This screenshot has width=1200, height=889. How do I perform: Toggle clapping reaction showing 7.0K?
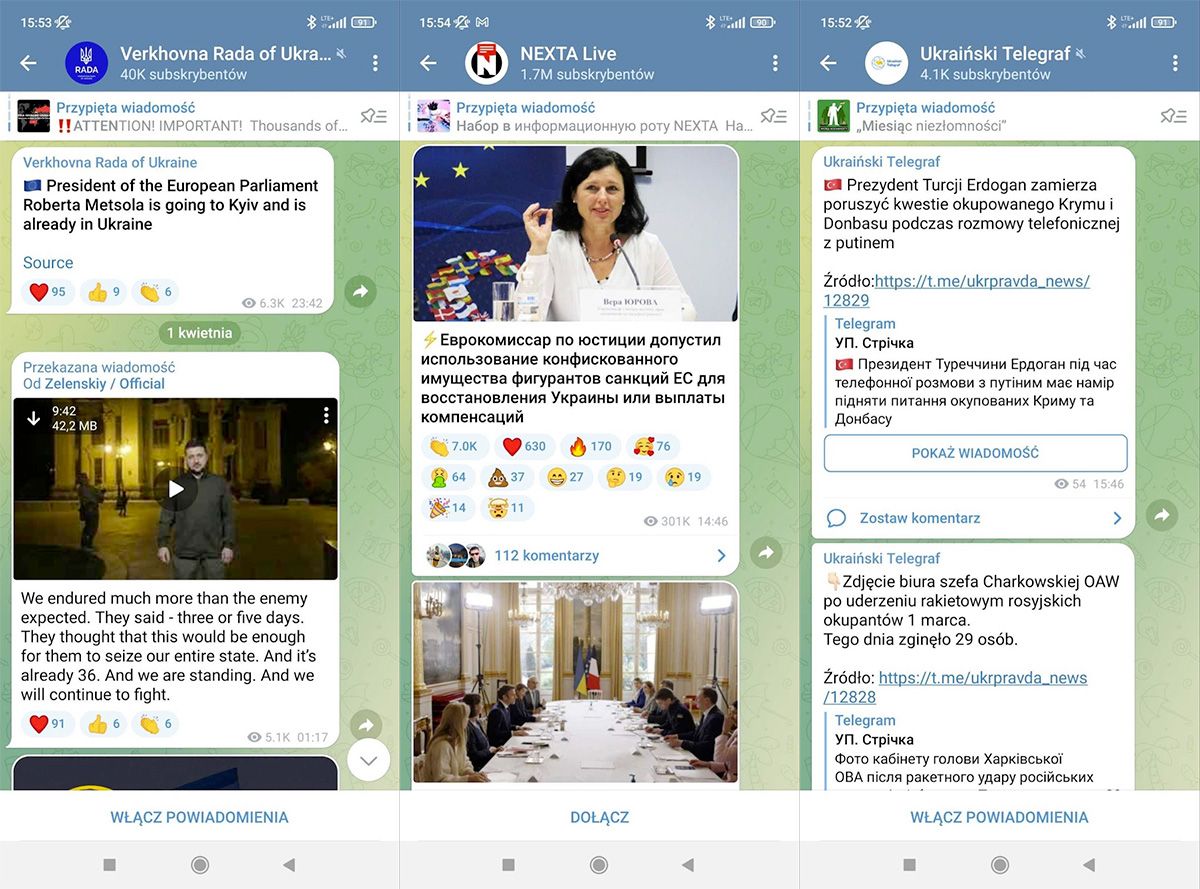tap(453, 446)
